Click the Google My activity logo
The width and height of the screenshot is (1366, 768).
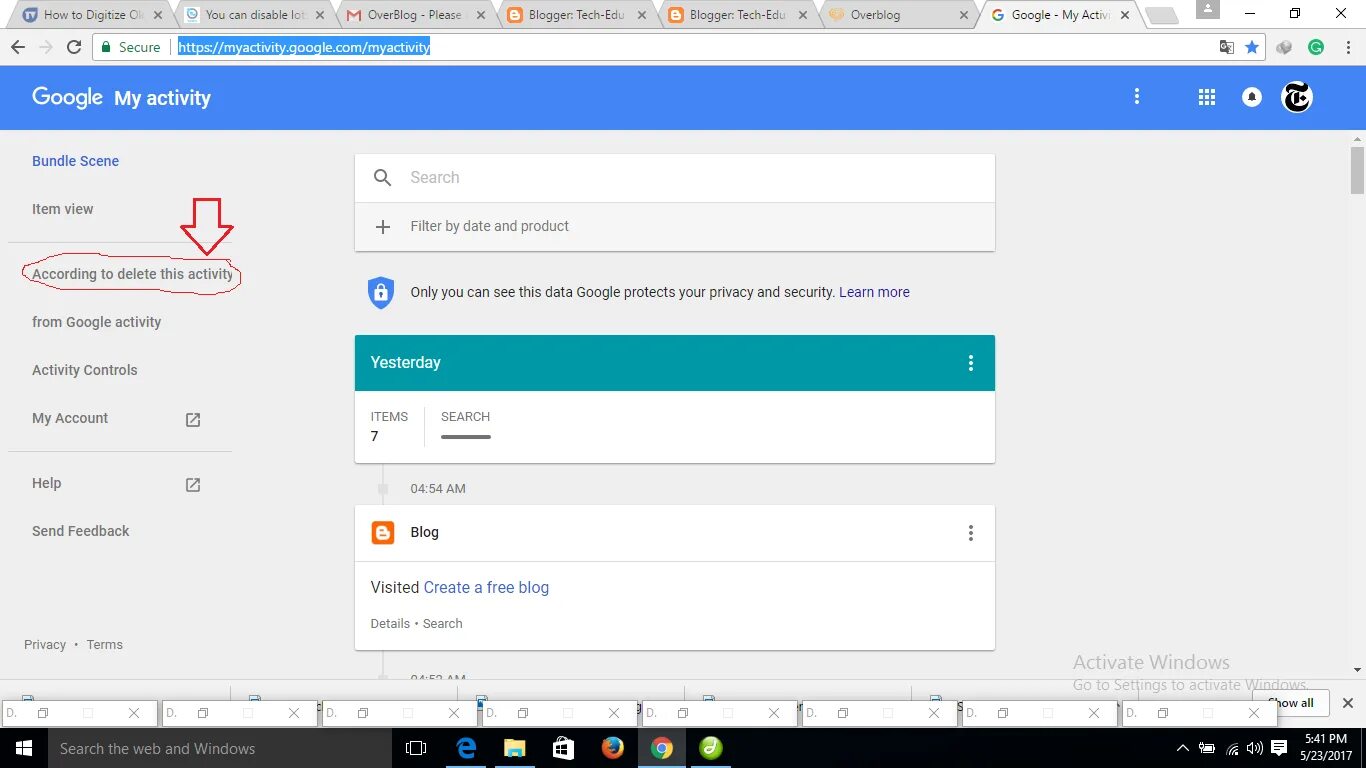click(x=121, y=97)
